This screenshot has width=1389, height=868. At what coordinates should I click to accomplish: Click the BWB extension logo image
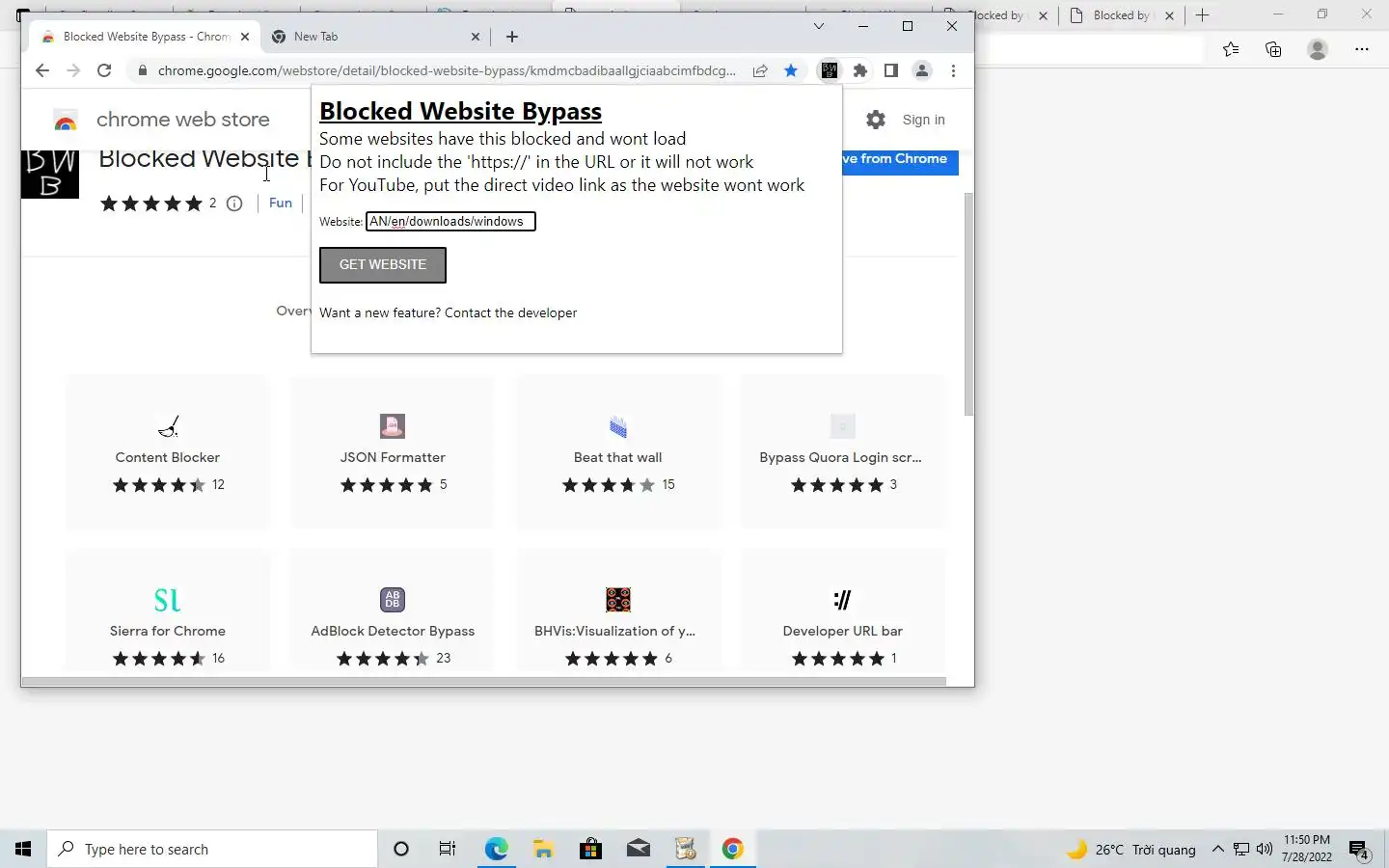[50, 174]
